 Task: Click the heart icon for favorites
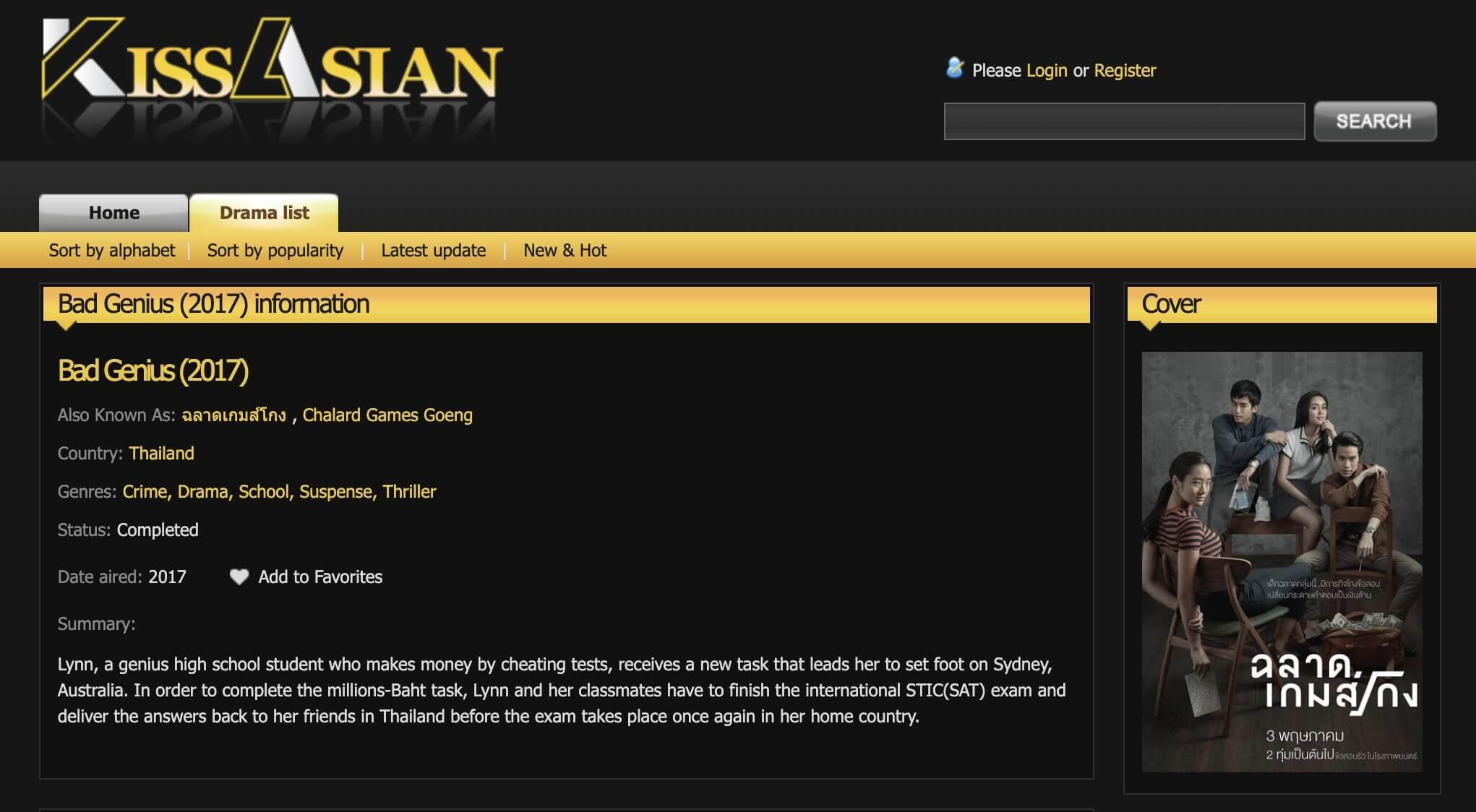[239, 576]
